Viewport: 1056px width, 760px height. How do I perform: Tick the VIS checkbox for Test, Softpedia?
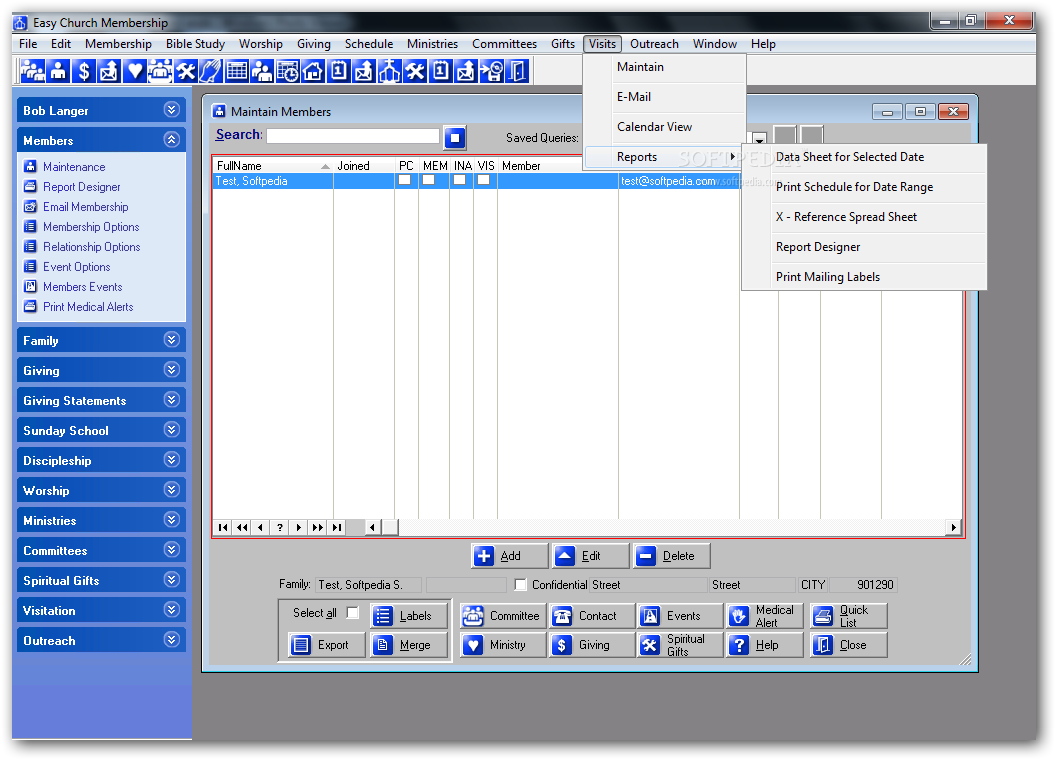coord(484,181)
